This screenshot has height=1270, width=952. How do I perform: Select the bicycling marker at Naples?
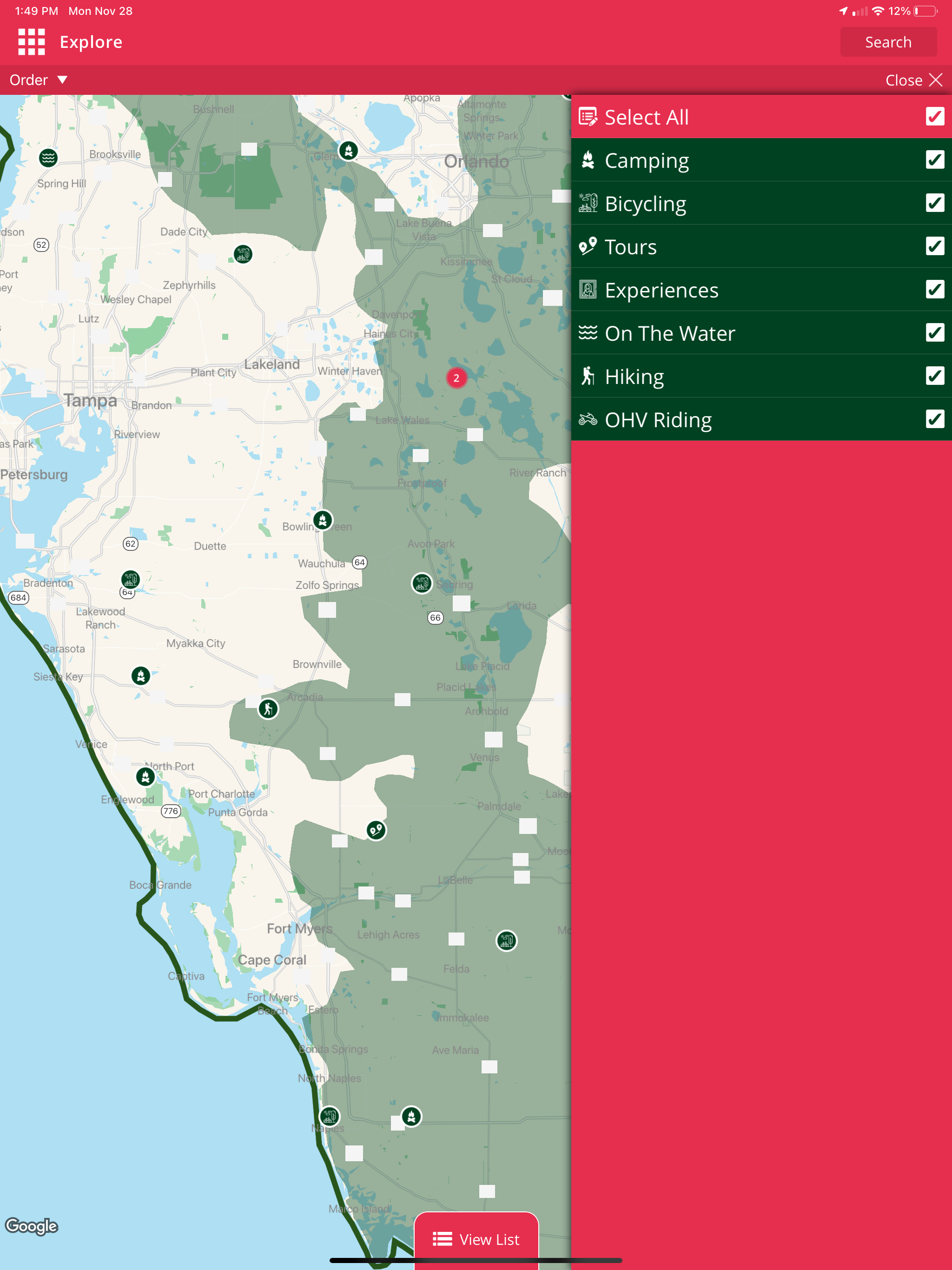(330, 1117)
